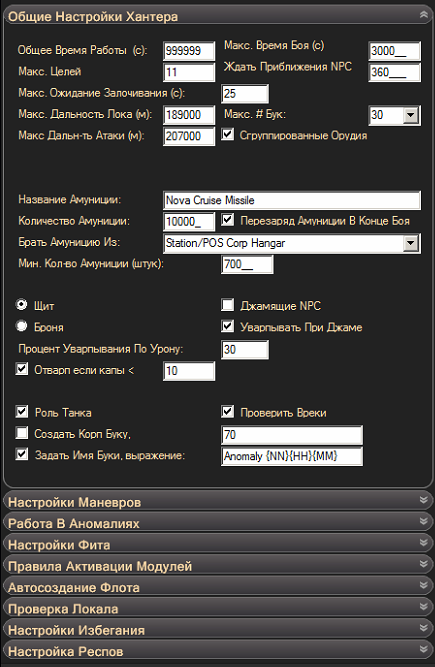Screen dimensions: 435x667
Task: Expand Настройки Маневров via its chevron icon
Action: tap(423, 500)
